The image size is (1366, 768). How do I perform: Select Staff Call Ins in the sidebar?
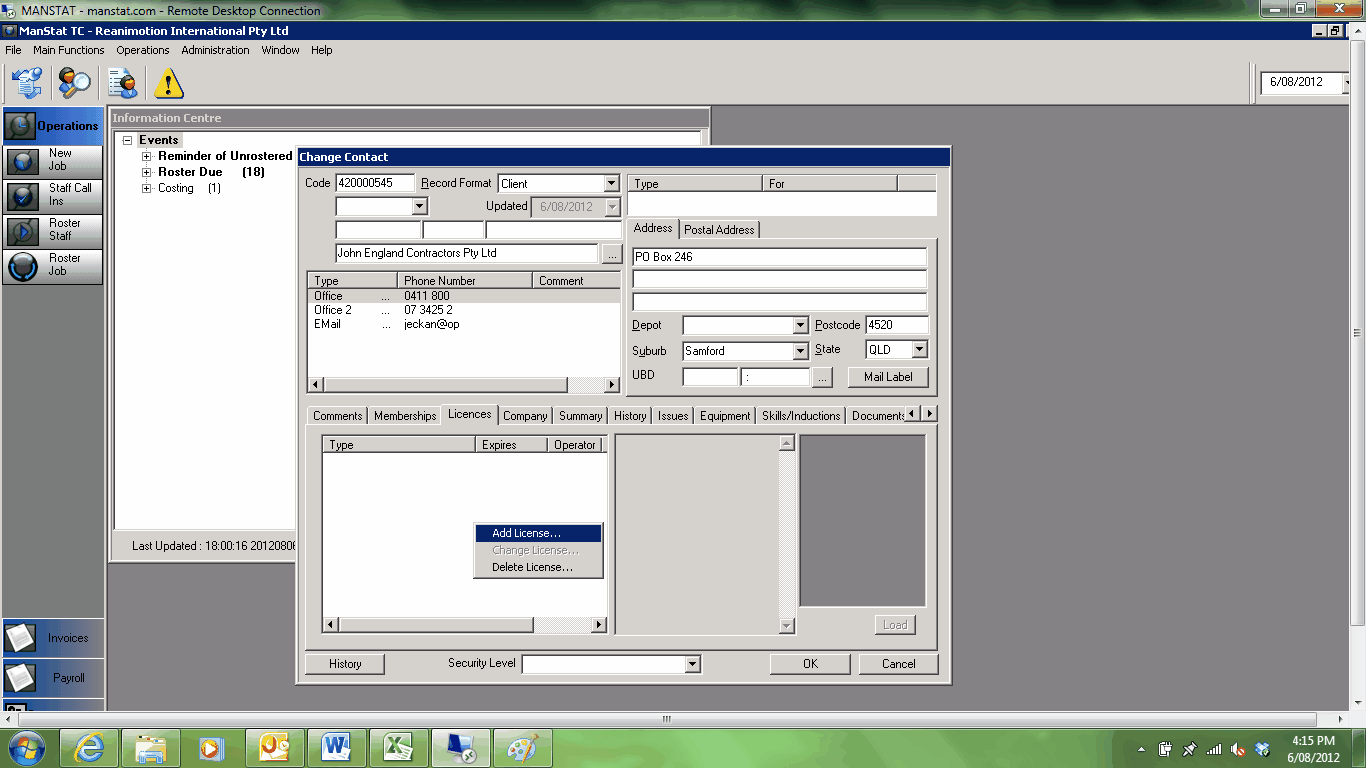(x=53, y=195)
